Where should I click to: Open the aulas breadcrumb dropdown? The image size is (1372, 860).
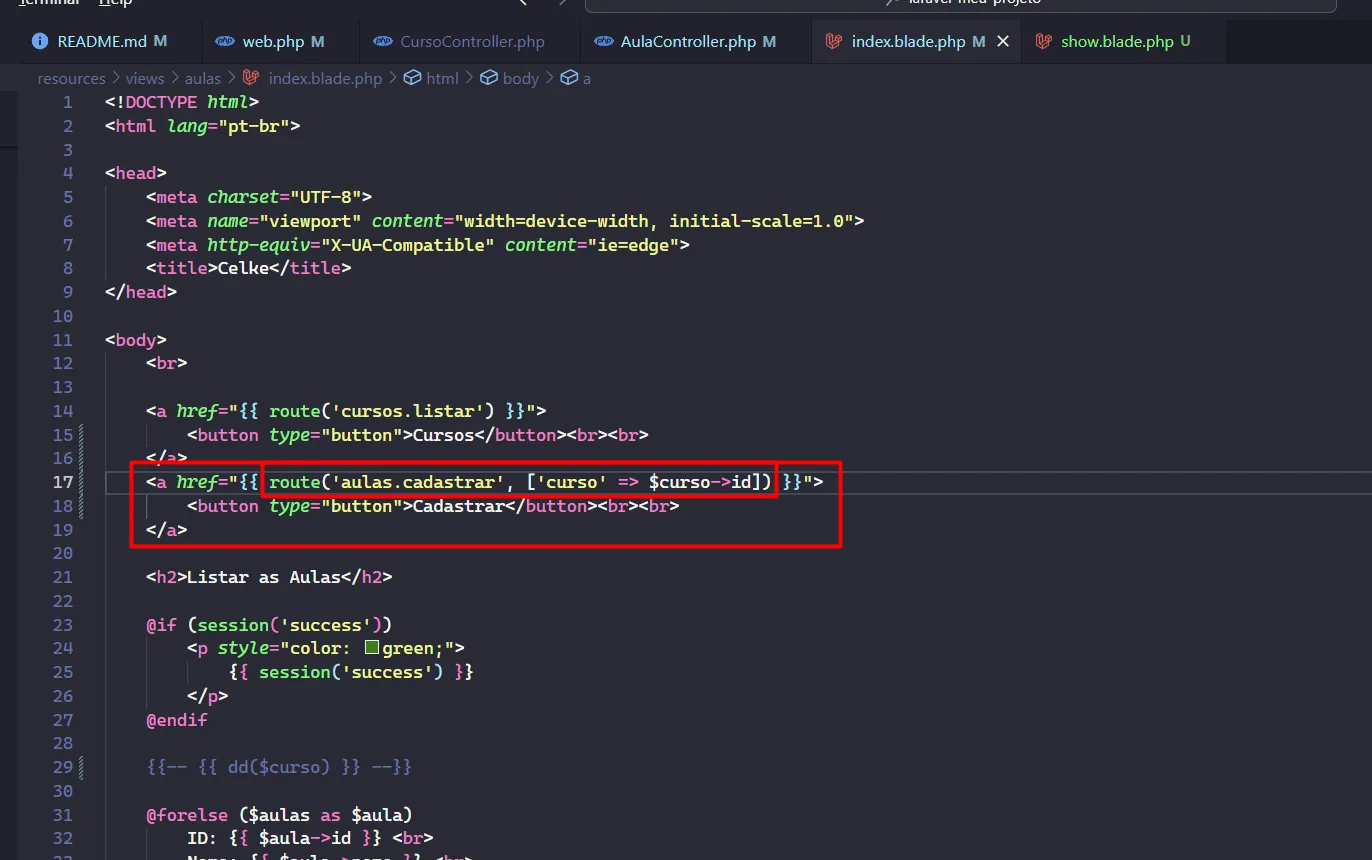pos(203,78)
